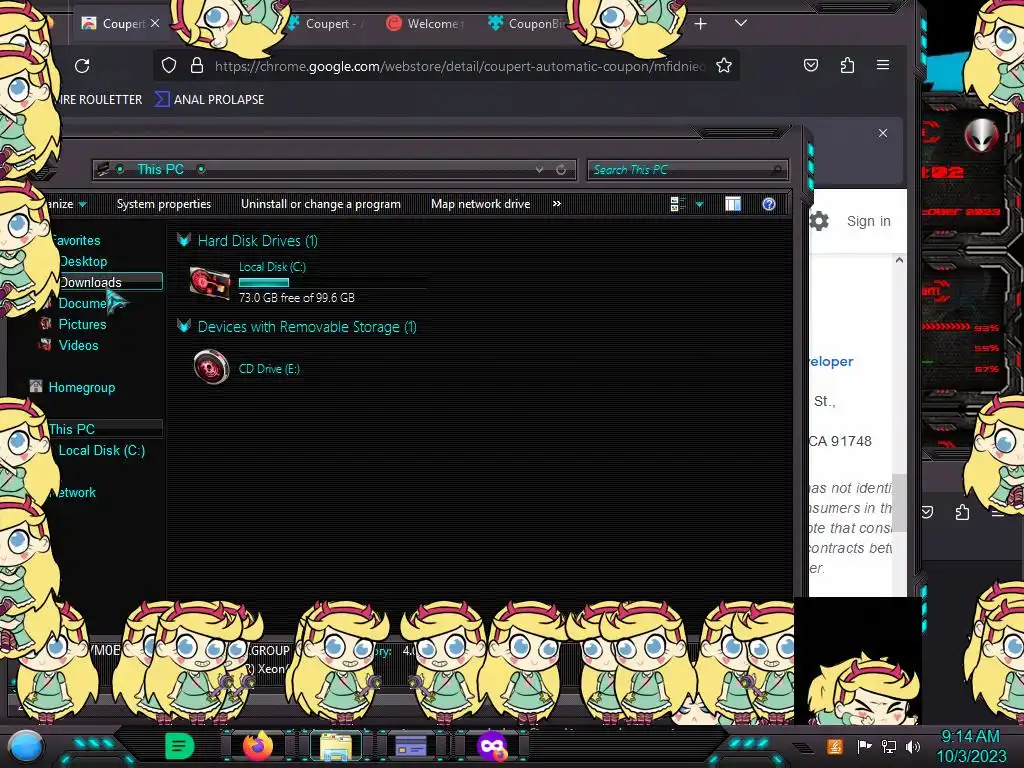1024x768 pixels.
Task: Reload the page in Firefox
Action: pyautogui.click(x=82, y=66)
